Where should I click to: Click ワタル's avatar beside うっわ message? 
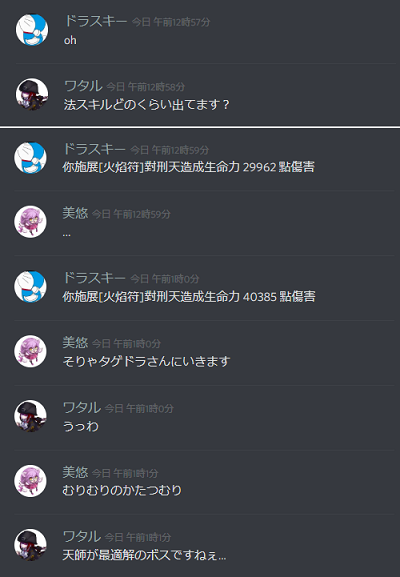[31, 416]
